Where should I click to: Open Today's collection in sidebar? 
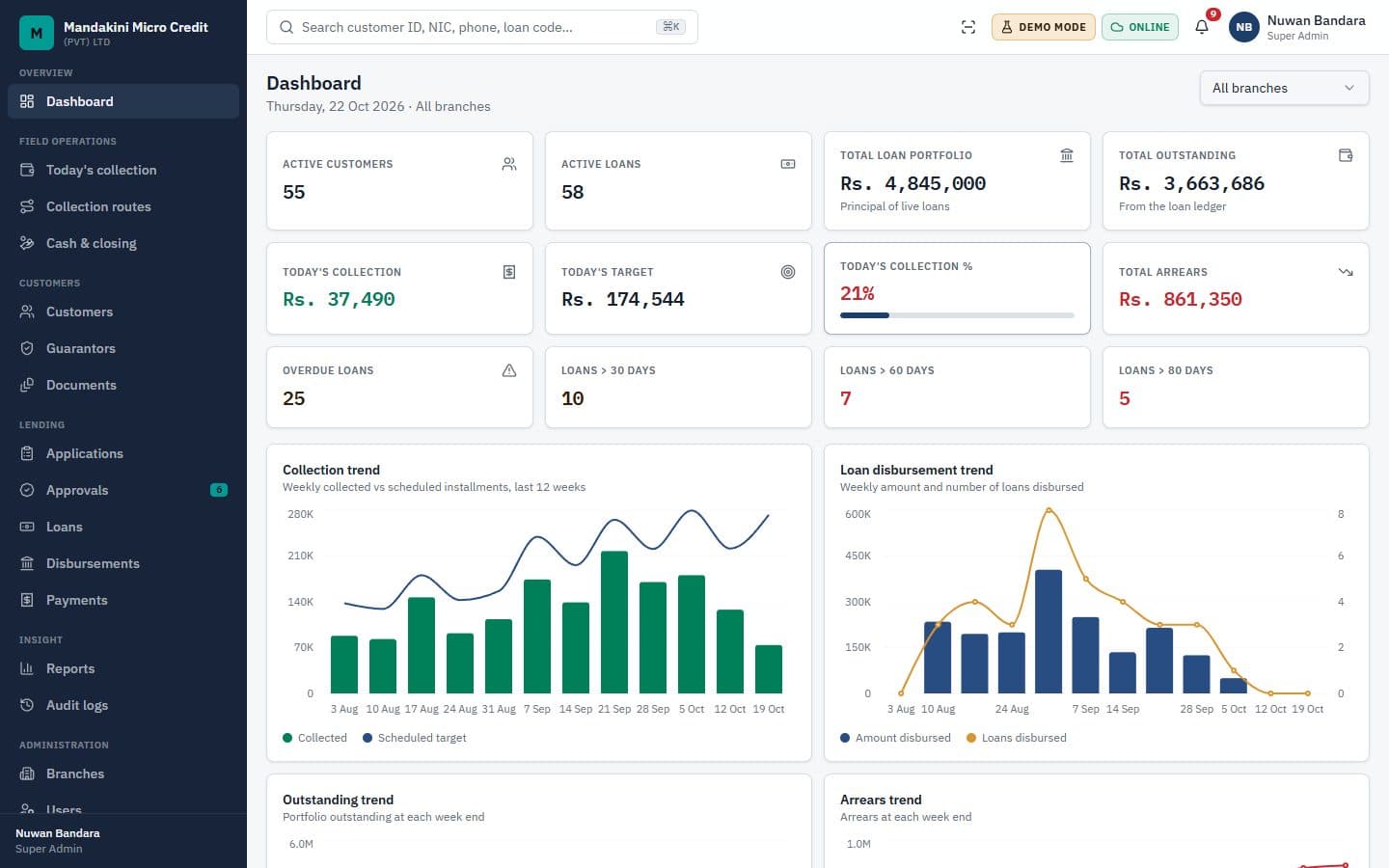pos(123,170)
